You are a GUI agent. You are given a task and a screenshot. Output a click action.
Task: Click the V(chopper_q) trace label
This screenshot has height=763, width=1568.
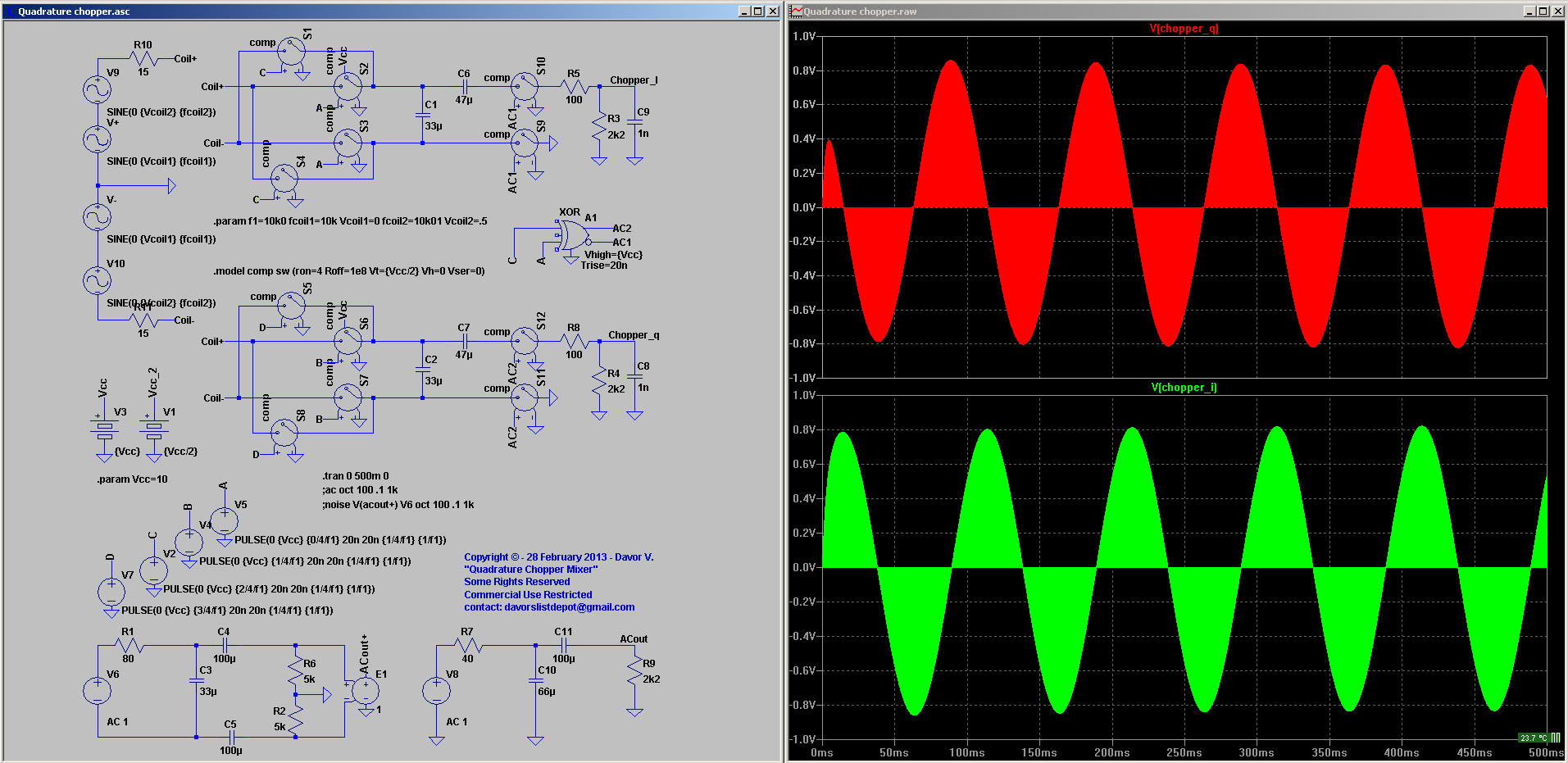pyautogui.click(x=1184, y=29)
